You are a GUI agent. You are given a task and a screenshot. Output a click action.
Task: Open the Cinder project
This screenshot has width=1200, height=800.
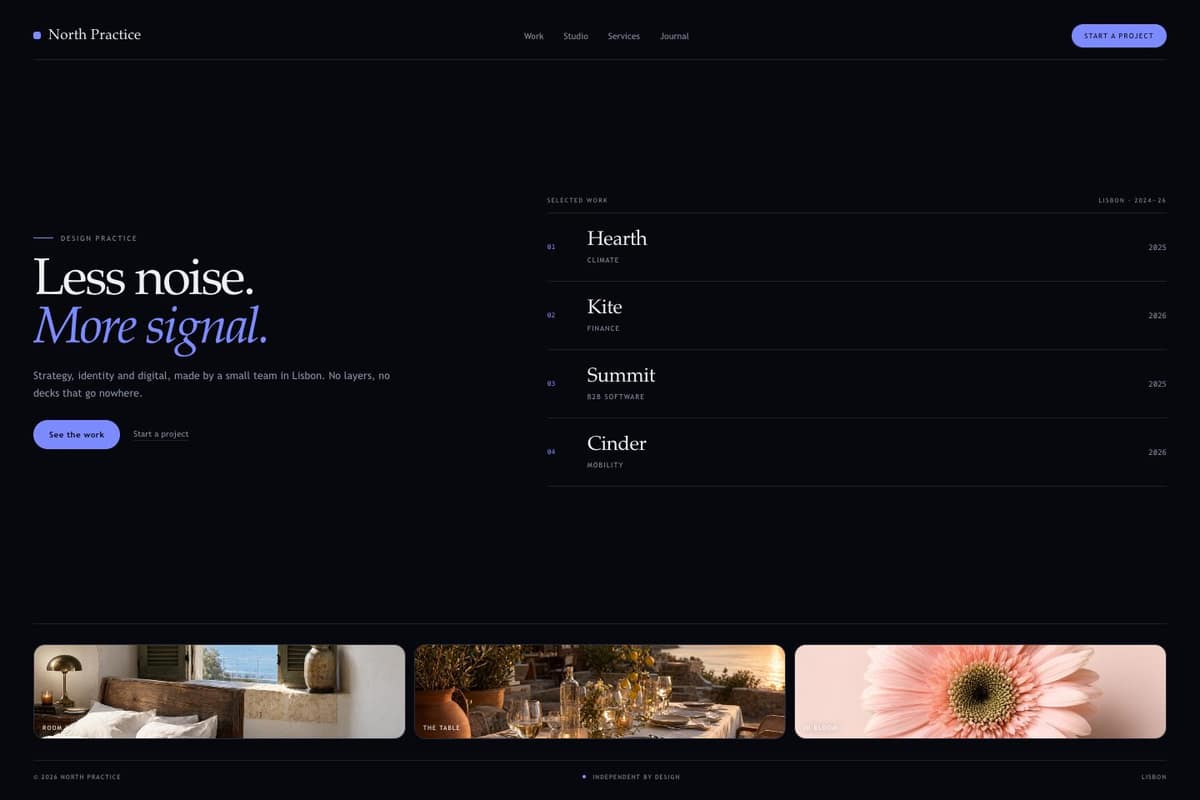856,452
